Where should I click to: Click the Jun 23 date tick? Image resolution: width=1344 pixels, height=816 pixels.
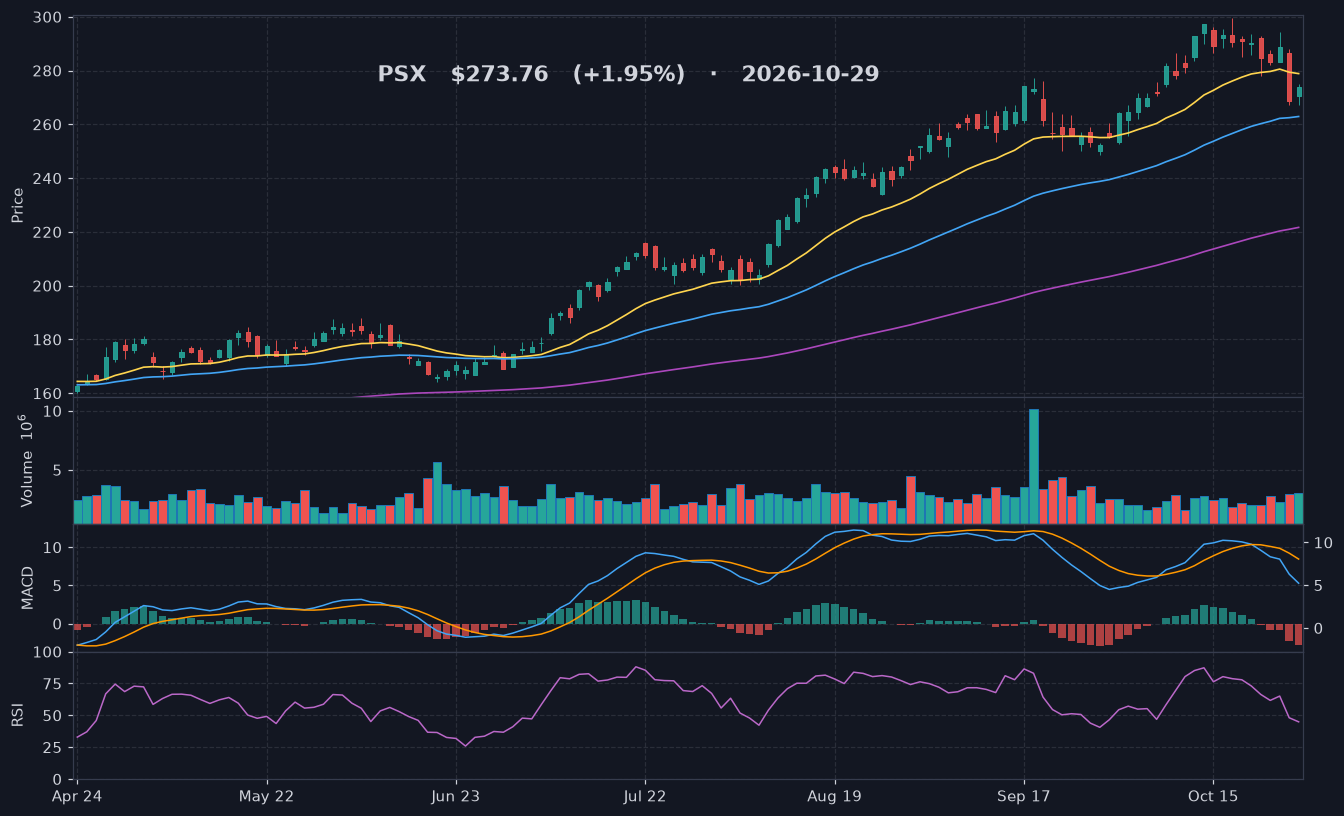pyautogui.click(x=456, y=796)
